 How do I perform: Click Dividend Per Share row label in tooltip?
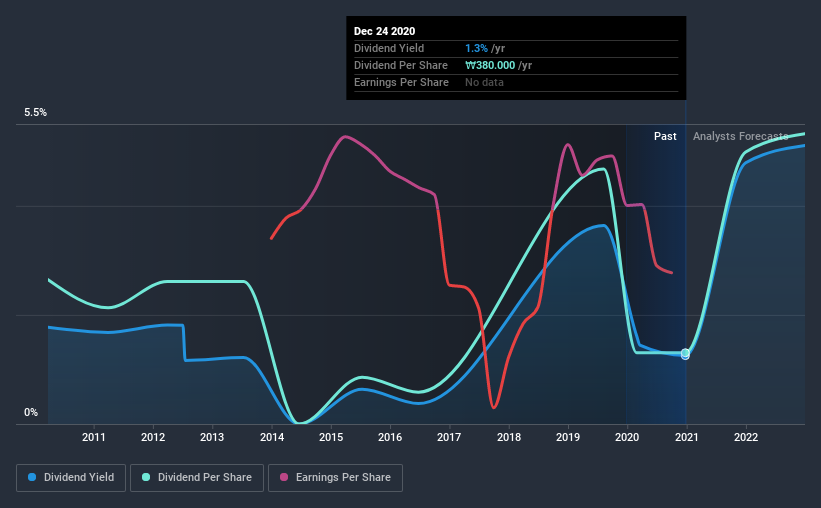401,65
